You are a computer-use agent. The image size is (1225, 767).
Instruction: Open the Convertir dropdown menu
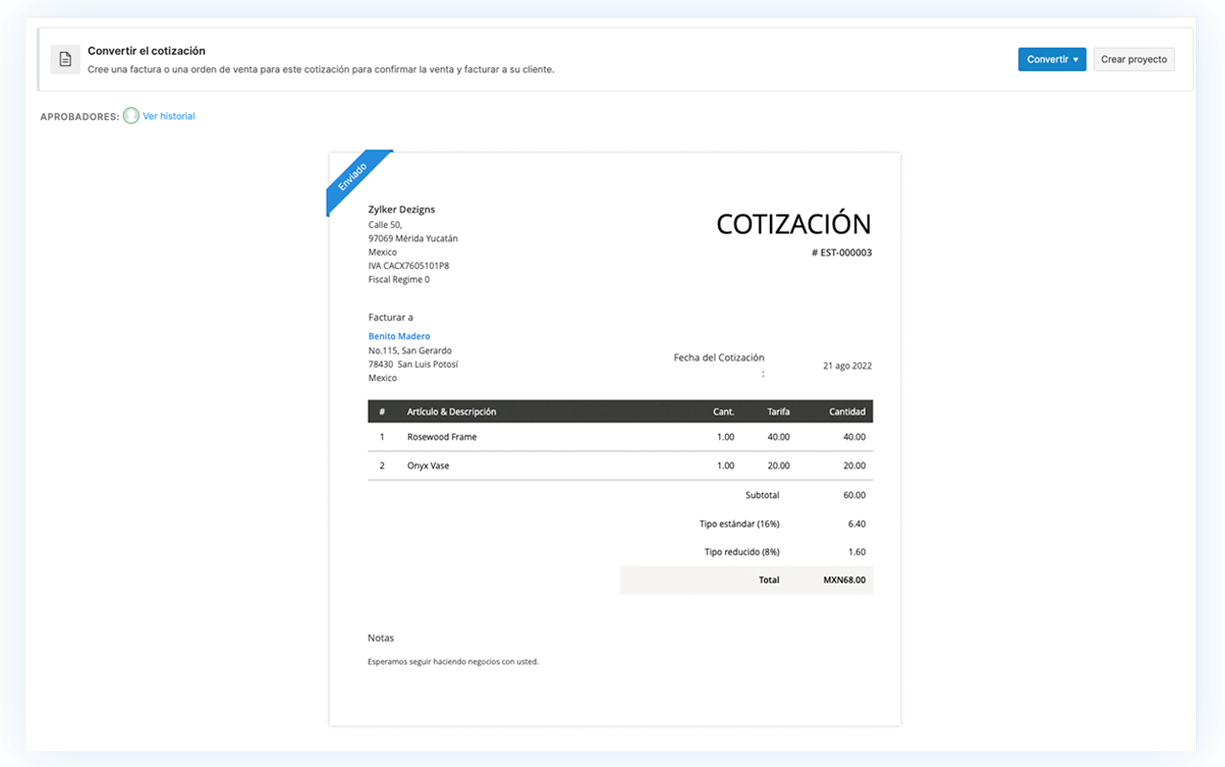[1052, 59]
